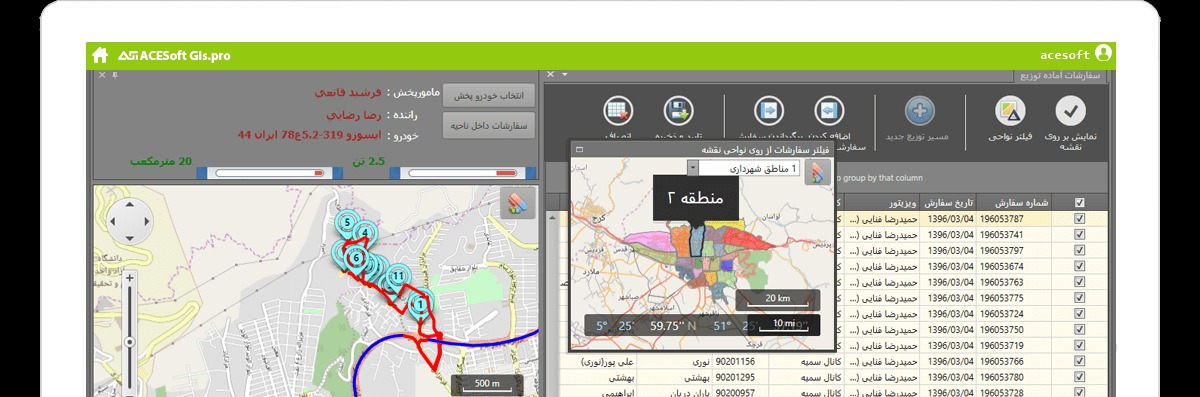
Task: Click the save disk icon in the orders toolbar
Action: 679,110
